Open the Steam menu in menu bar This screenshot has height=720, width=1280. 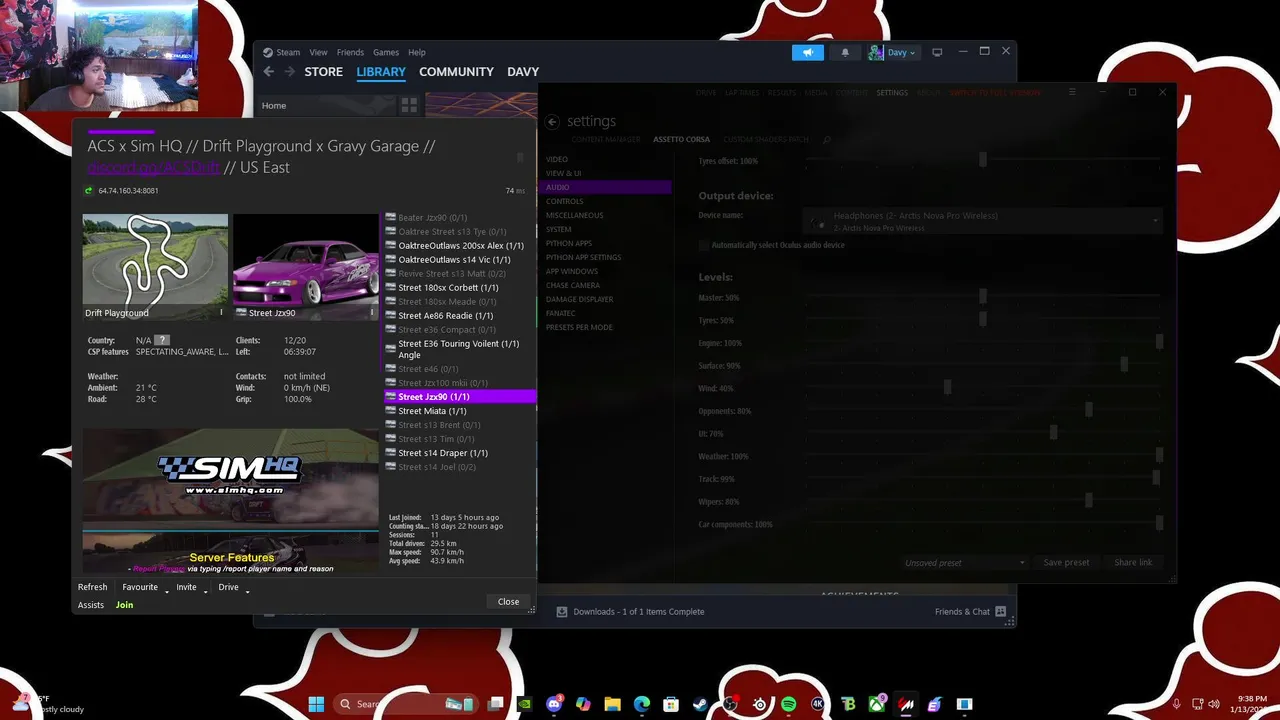coord(288,52)
